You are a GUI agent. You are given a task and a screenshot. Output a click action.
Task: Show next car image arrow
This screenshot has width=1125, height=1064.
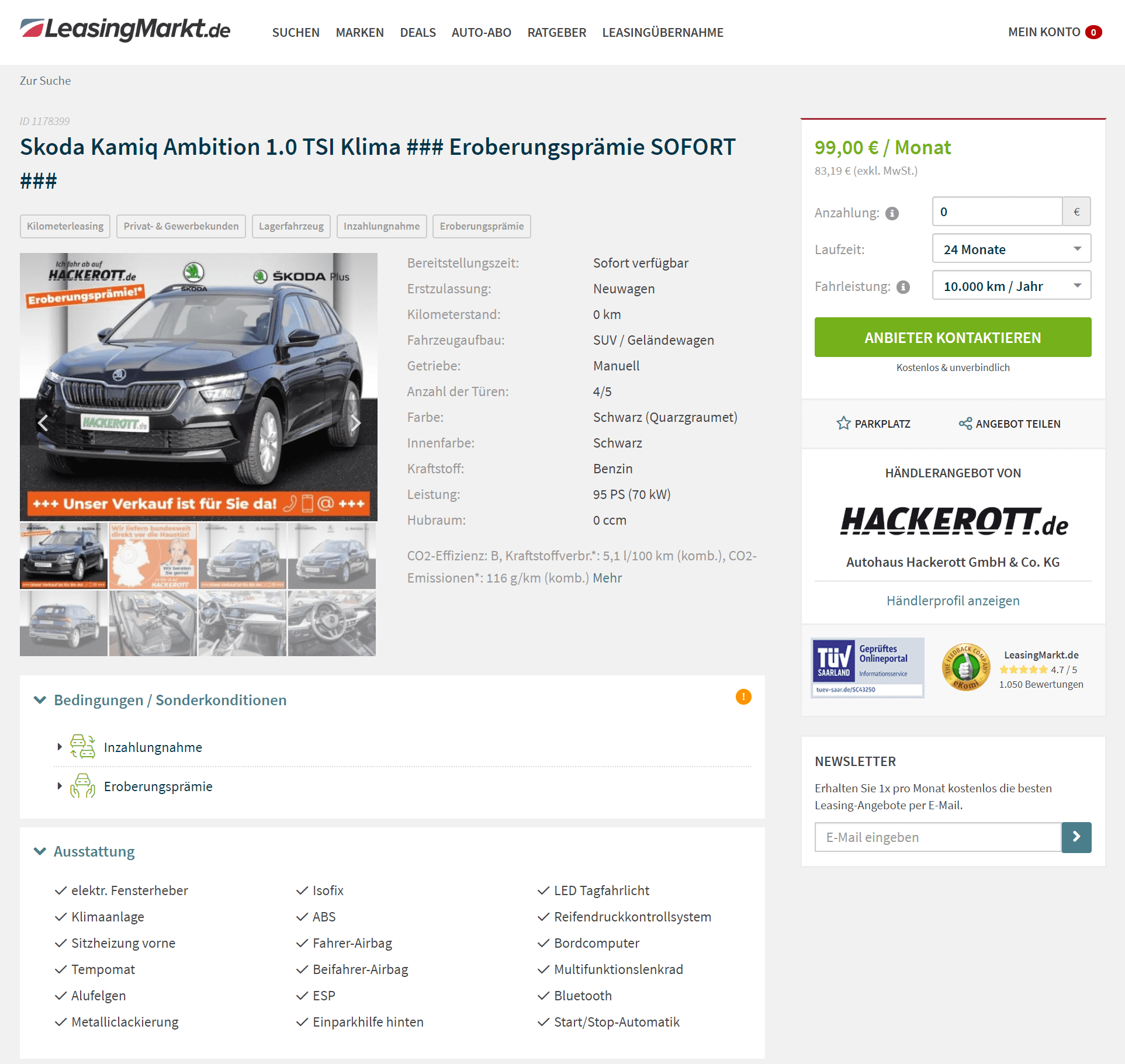(x=355, y=422)
